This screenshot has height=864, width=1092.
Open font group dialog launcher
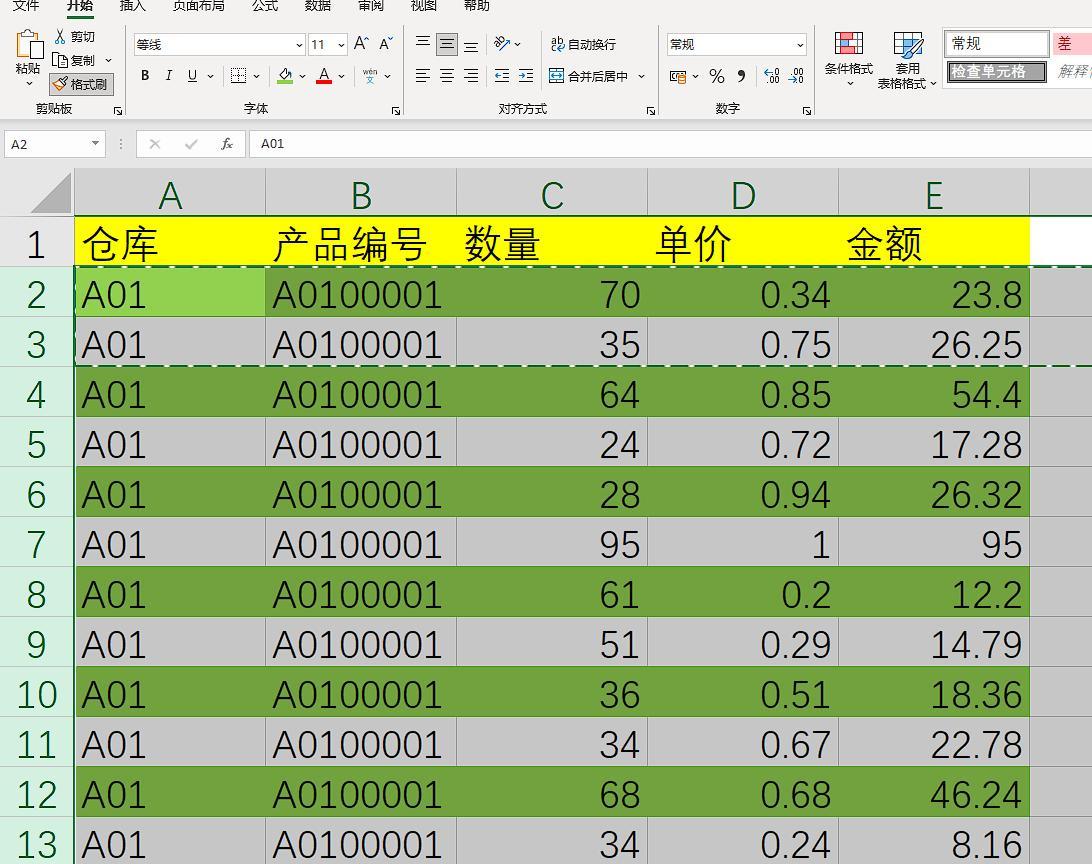(x=396, y=111)
